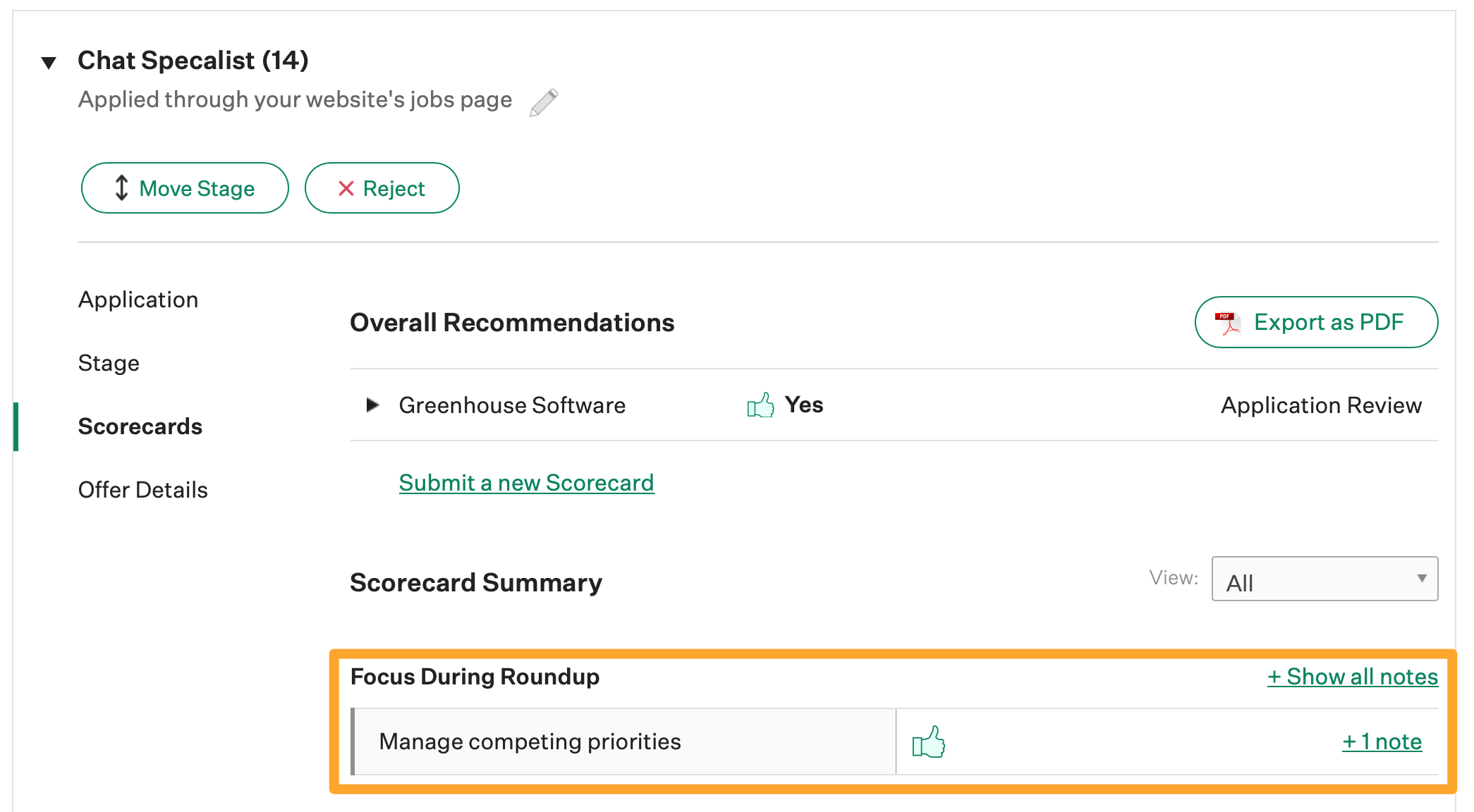Open the Application sidebar section
This screenshot has height=812, width=1474.
pyautogui.click(x=138, y=300)
